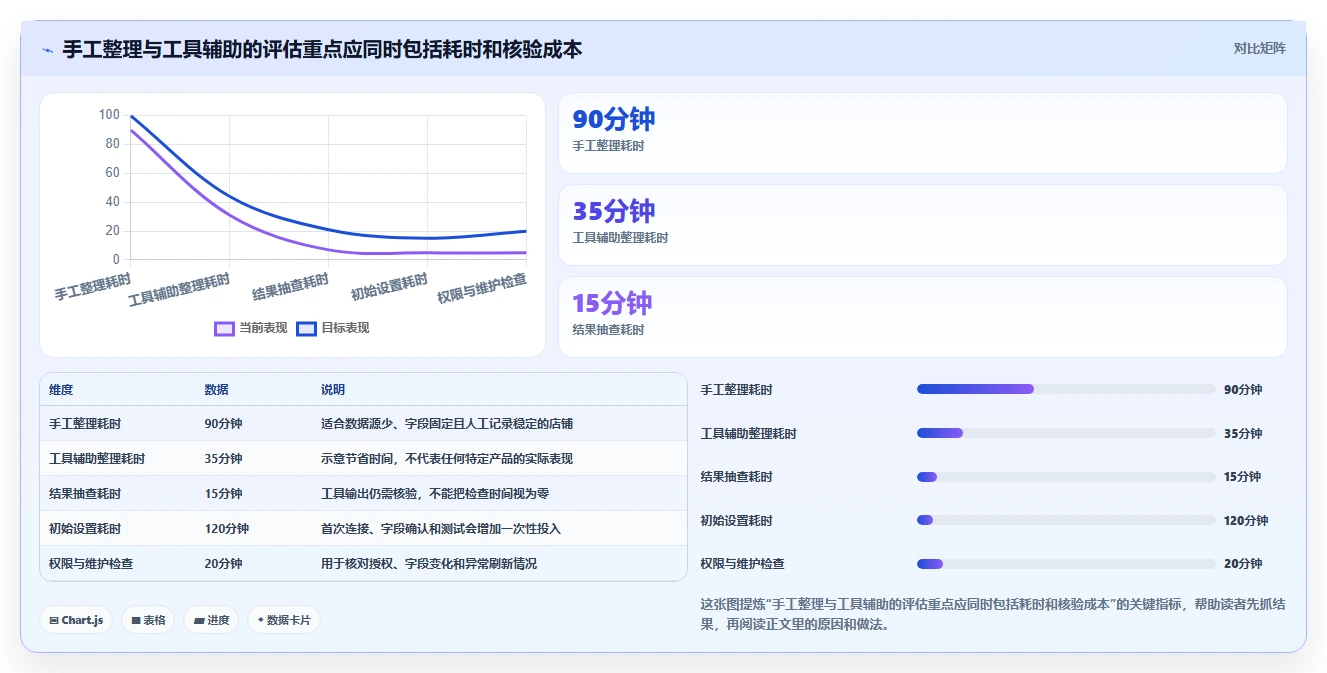The width and height of the screenshot is (1327, 673).
Task: Click chart y-axis value 100
Action: (109, 115)
